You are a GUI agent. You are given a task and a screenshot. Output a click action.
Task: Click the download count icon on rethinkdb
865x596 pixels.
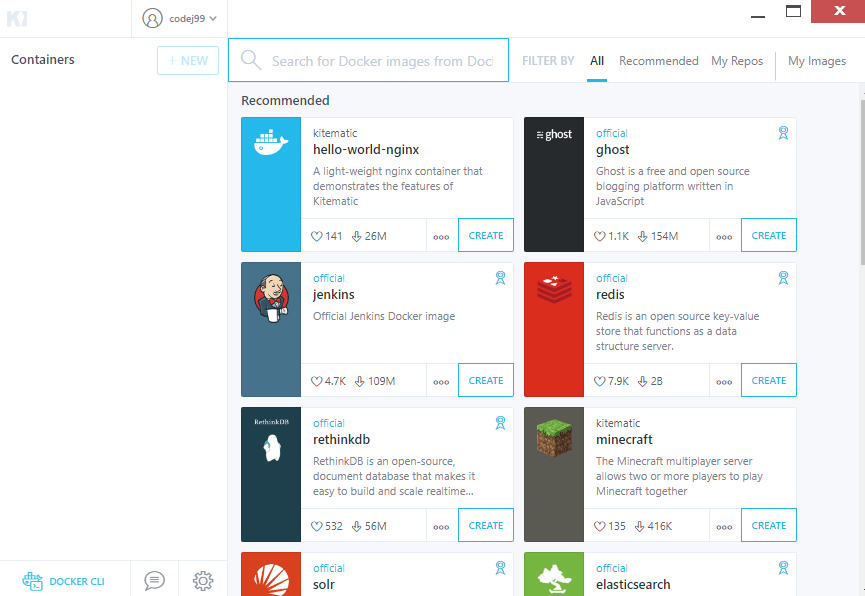click(x=357, y=526)
